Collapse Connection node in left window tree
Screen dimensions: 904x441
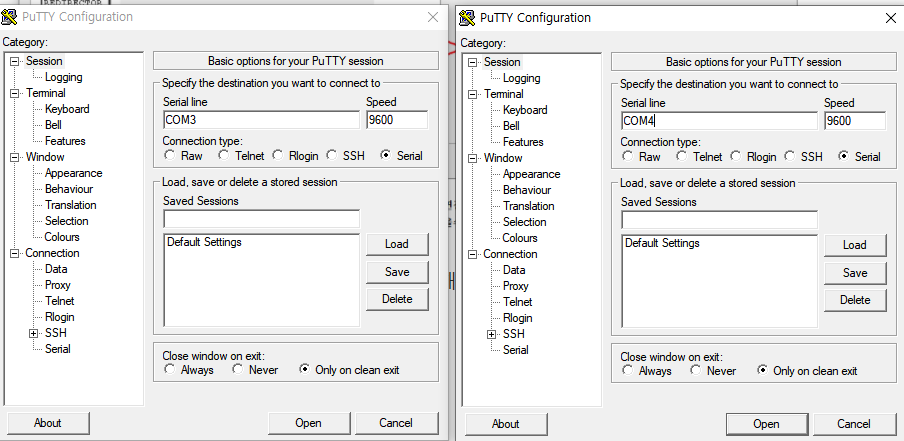(x=14, y=253)
